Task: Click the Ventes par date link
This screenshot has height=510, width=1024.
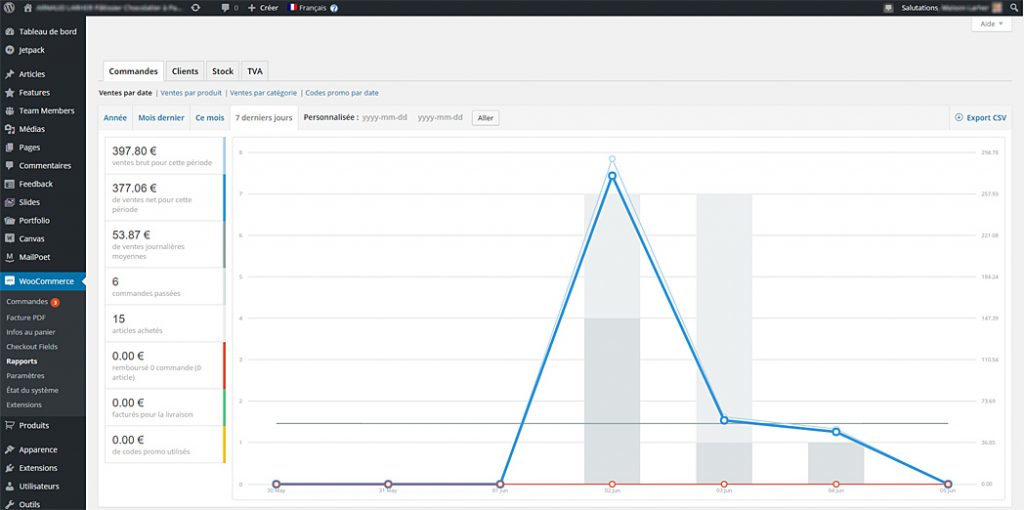Action: click(125, 93)
